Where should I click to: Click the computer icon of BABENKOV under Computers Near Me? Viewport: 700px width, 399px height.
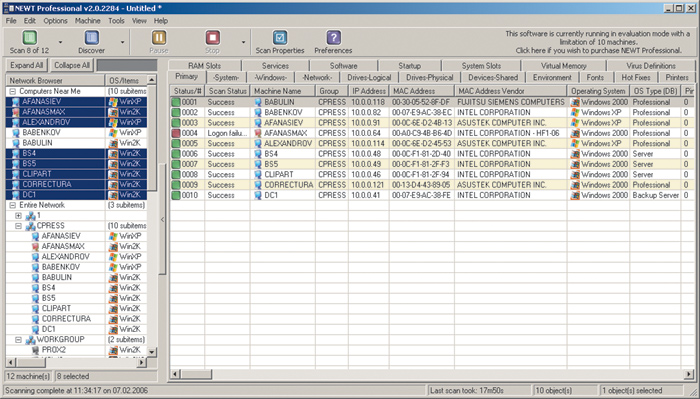click(x=16, y=133)
